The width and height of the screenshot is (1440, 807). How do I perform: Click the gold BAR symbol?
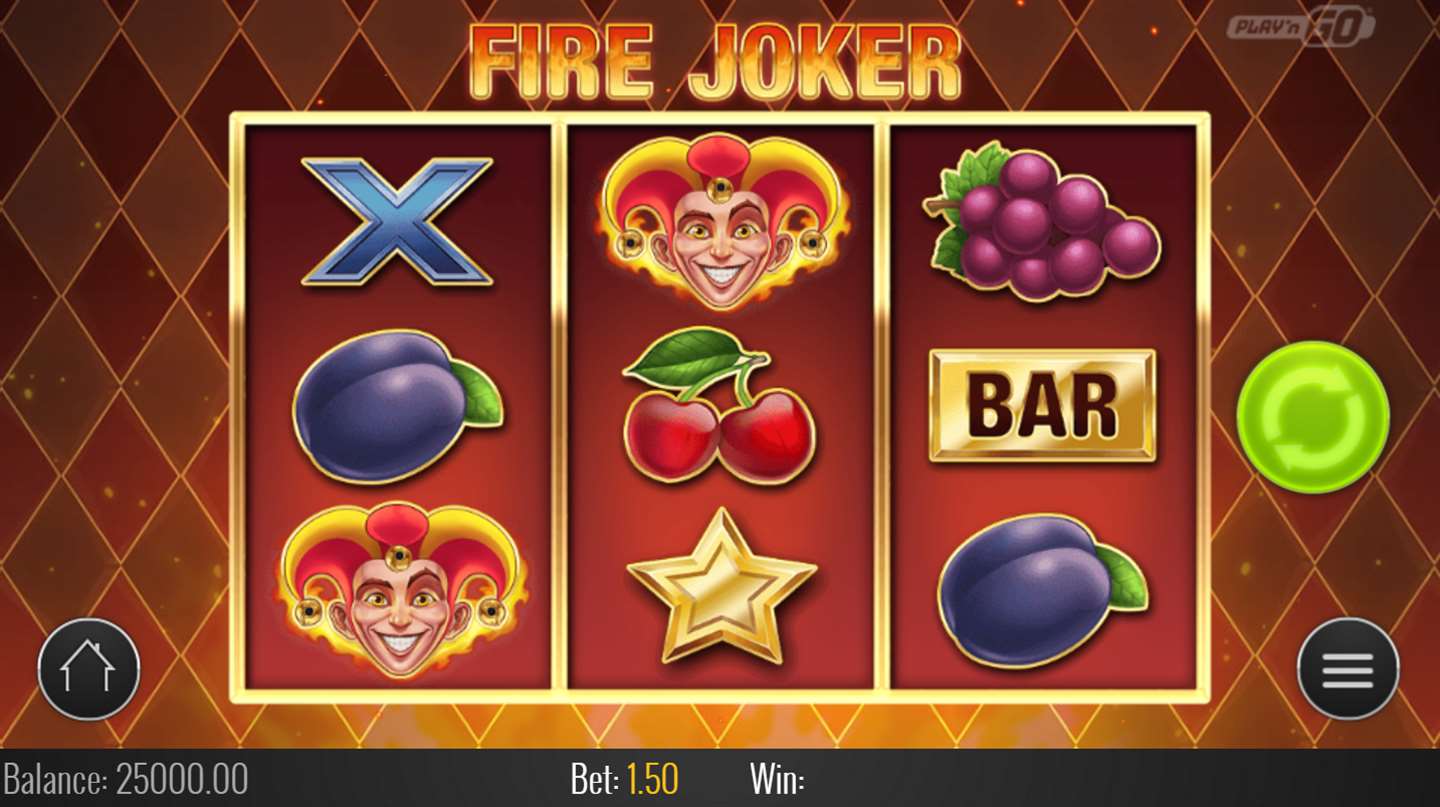coord(1042,405)
